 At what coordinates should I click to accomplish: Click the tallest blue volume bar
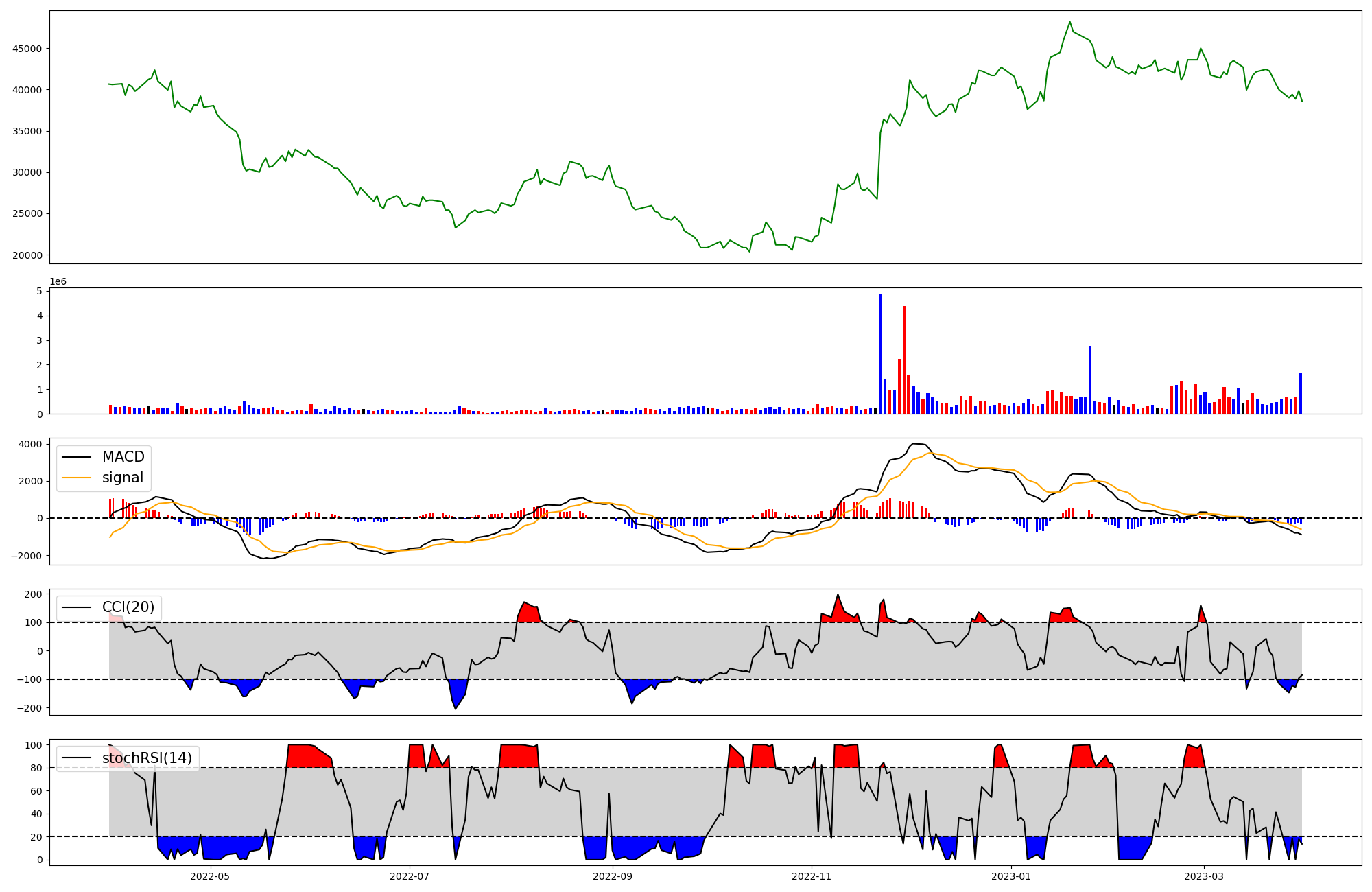pos(880,353)
